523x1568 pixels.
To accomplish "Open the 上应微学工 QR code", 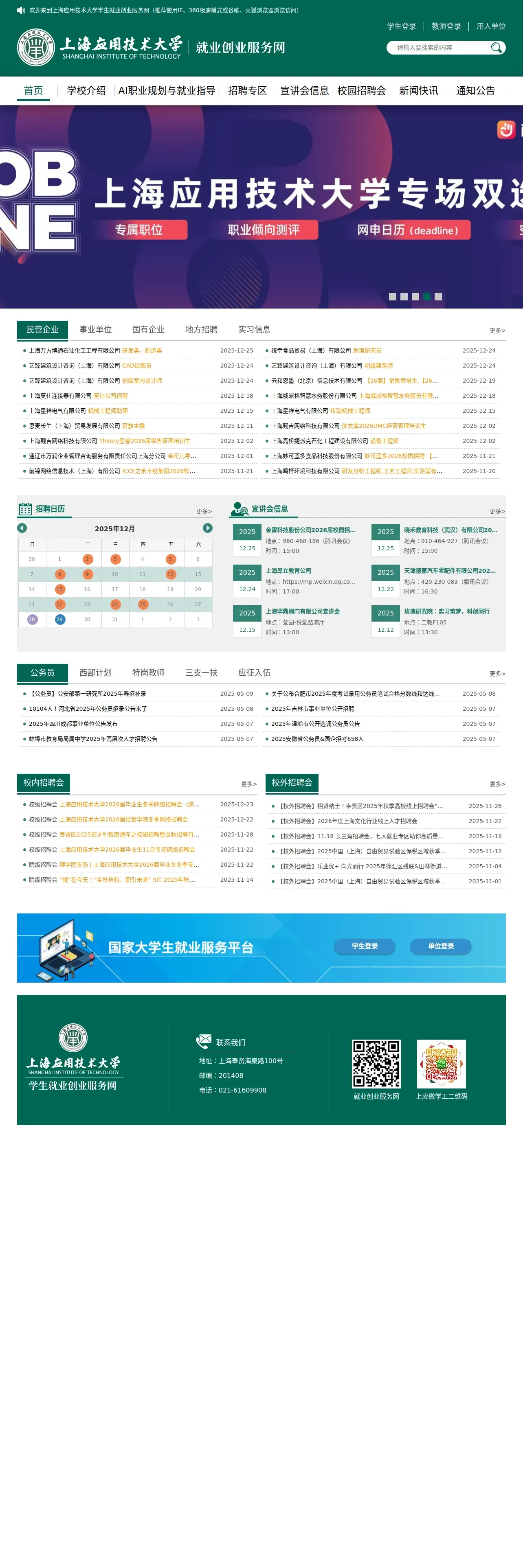I will click(x=442, y=1064).
